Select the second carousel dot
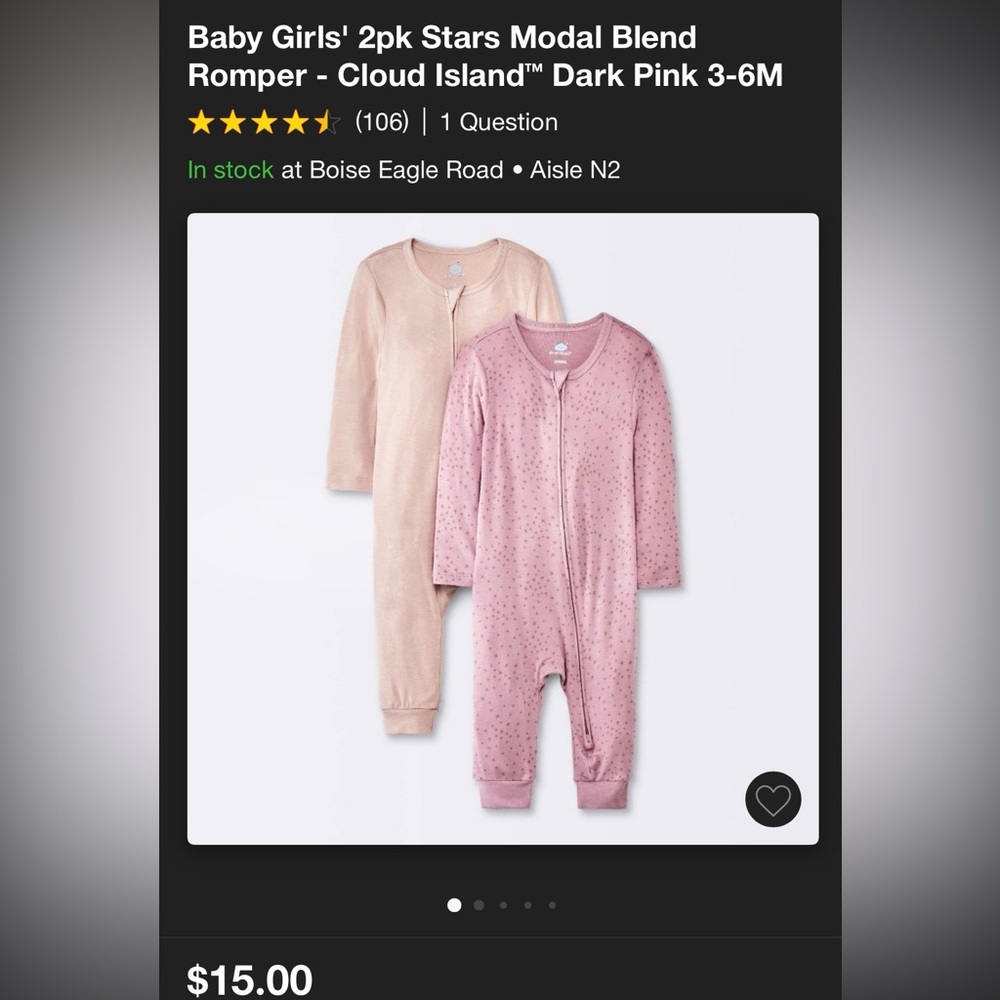Image resolution: width=1000 pixels, height=1000 pixels. point(478,904)
